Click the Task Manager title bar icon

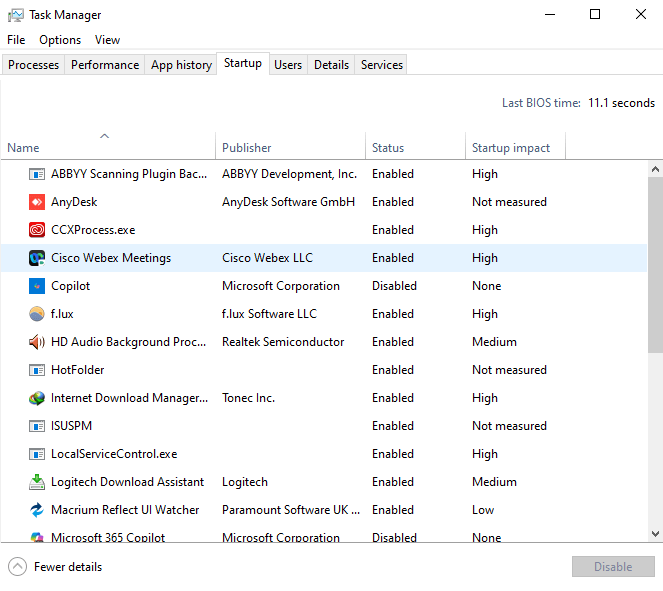16,15
